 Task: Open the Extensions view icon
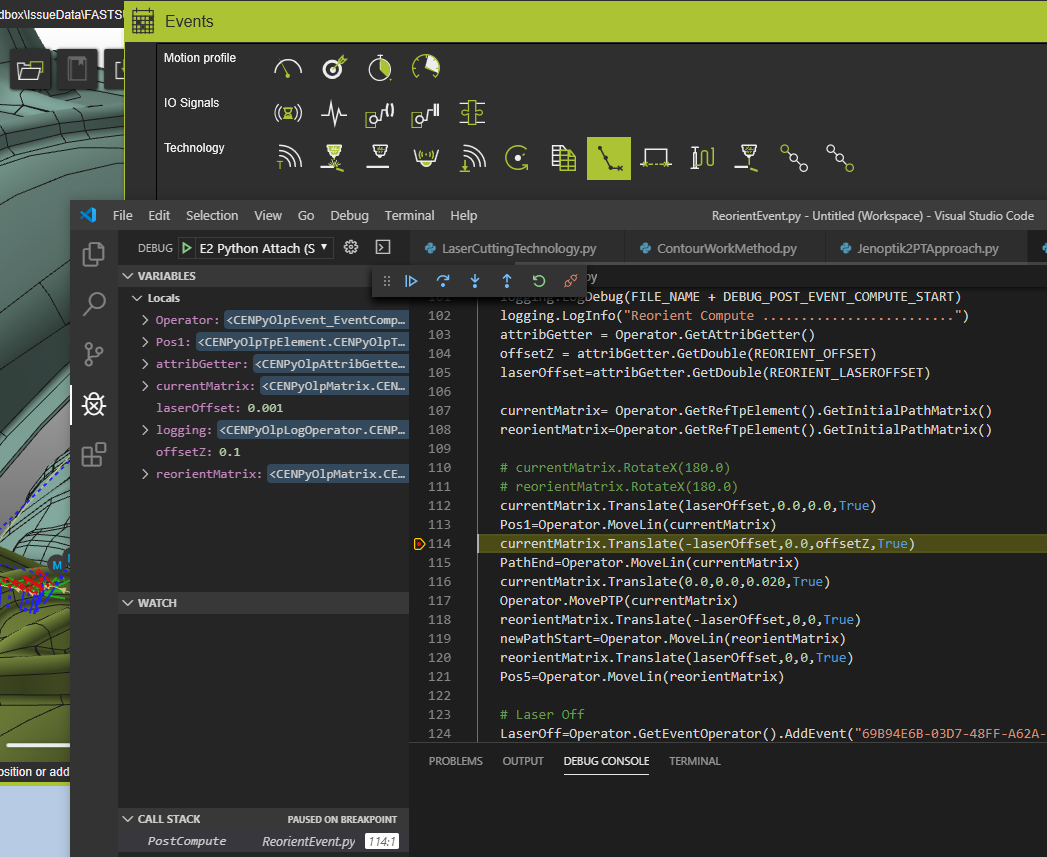coord(93,454)
